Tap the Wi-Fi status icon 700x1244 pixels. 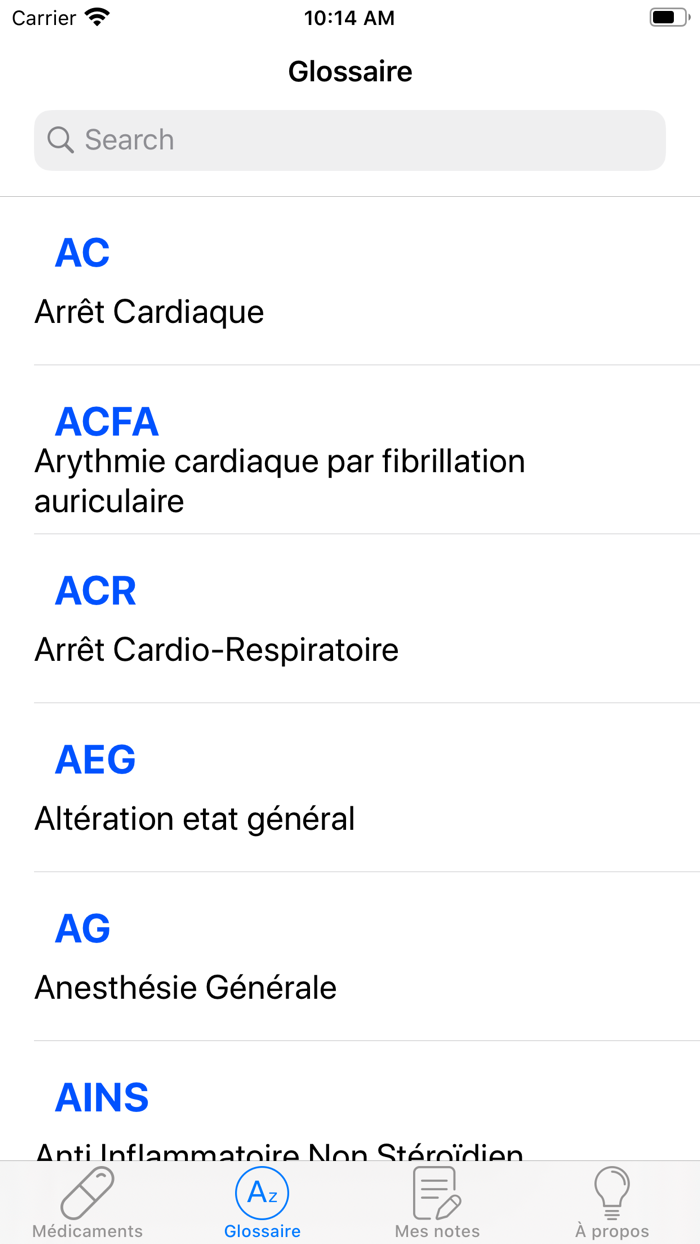pyautogui.click(x=98, y=17)
